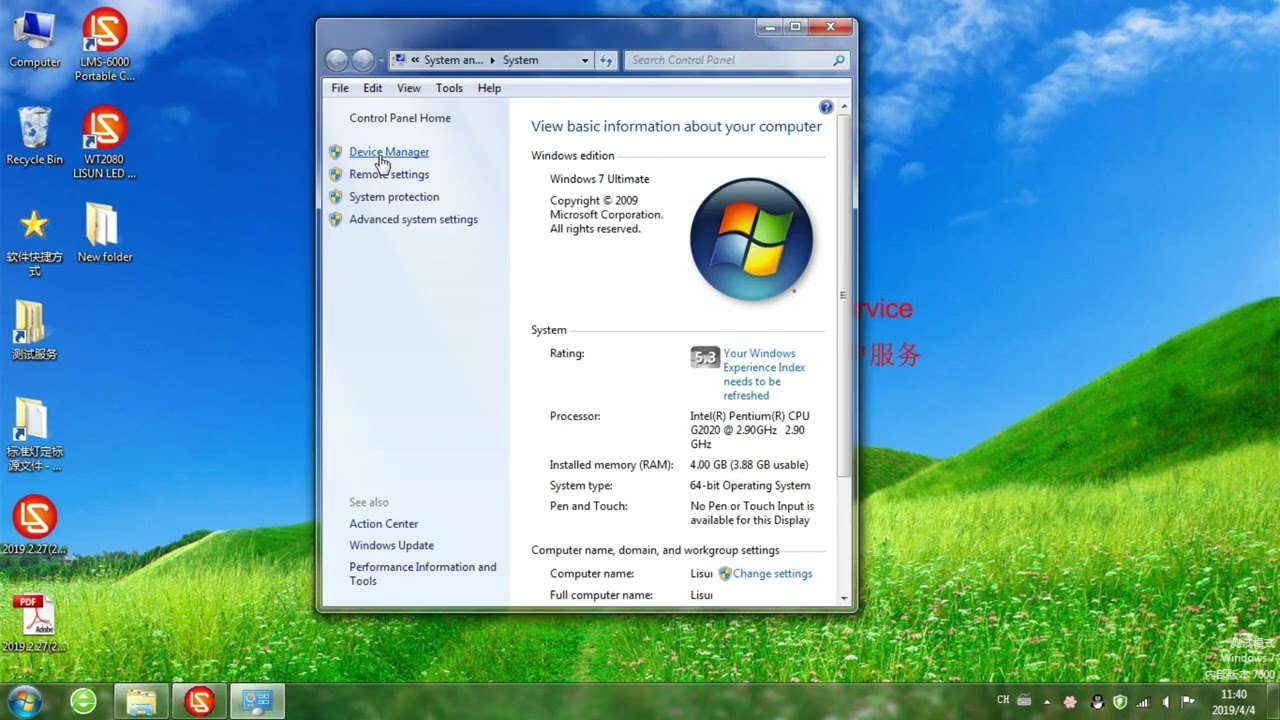Open Action Center under See also
The height and width of the screenshot is (720, 1280).
[384, 524]
